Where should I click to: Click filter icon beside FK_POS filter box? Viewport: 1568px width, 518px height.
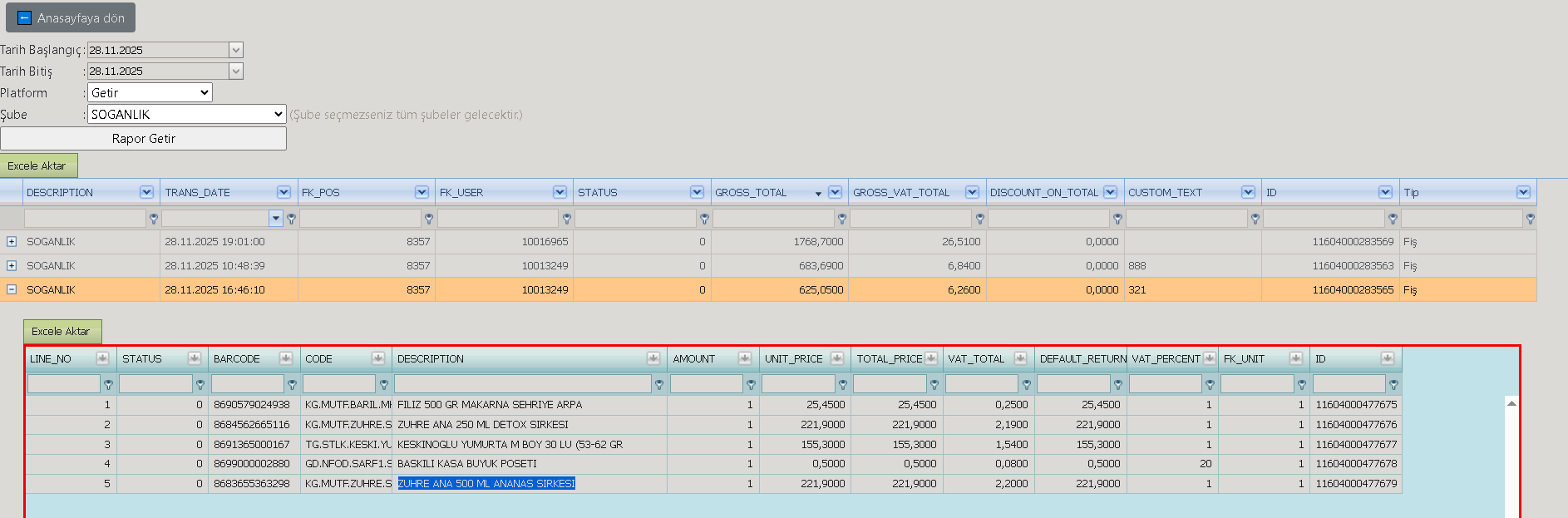(429, 219)
